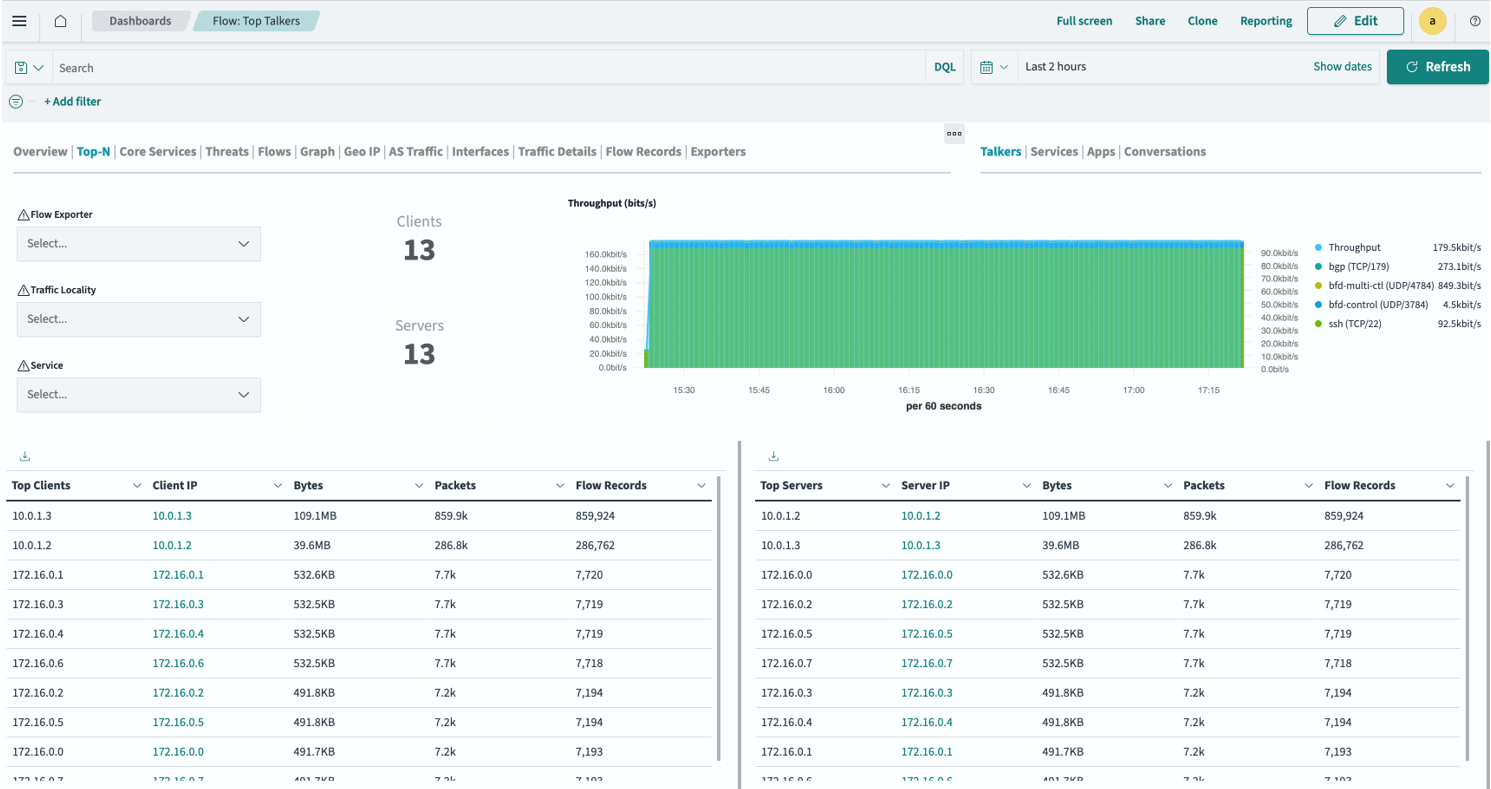Image resolution: width=1491 pixels, height=789 pixels.
Task: Add a filter
Action: click(x=72, y=101)
